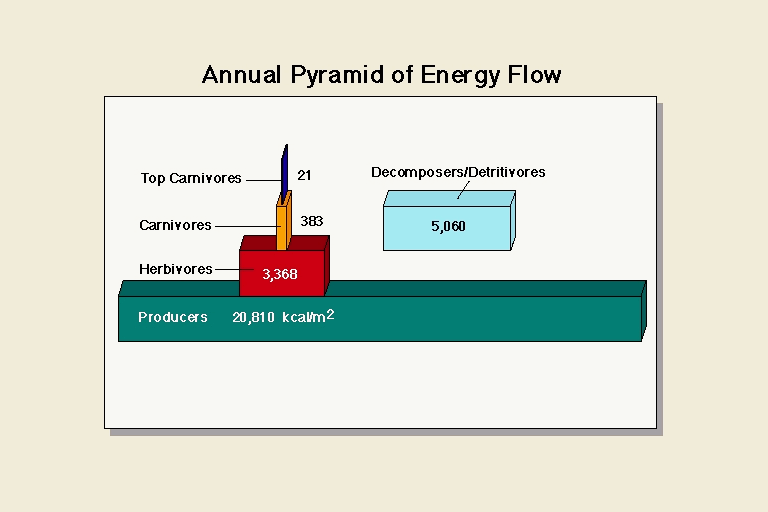Viewport: 768px width, 512px height.
Task: Select the top face of the light blue decomposers box
Action: 450,199
